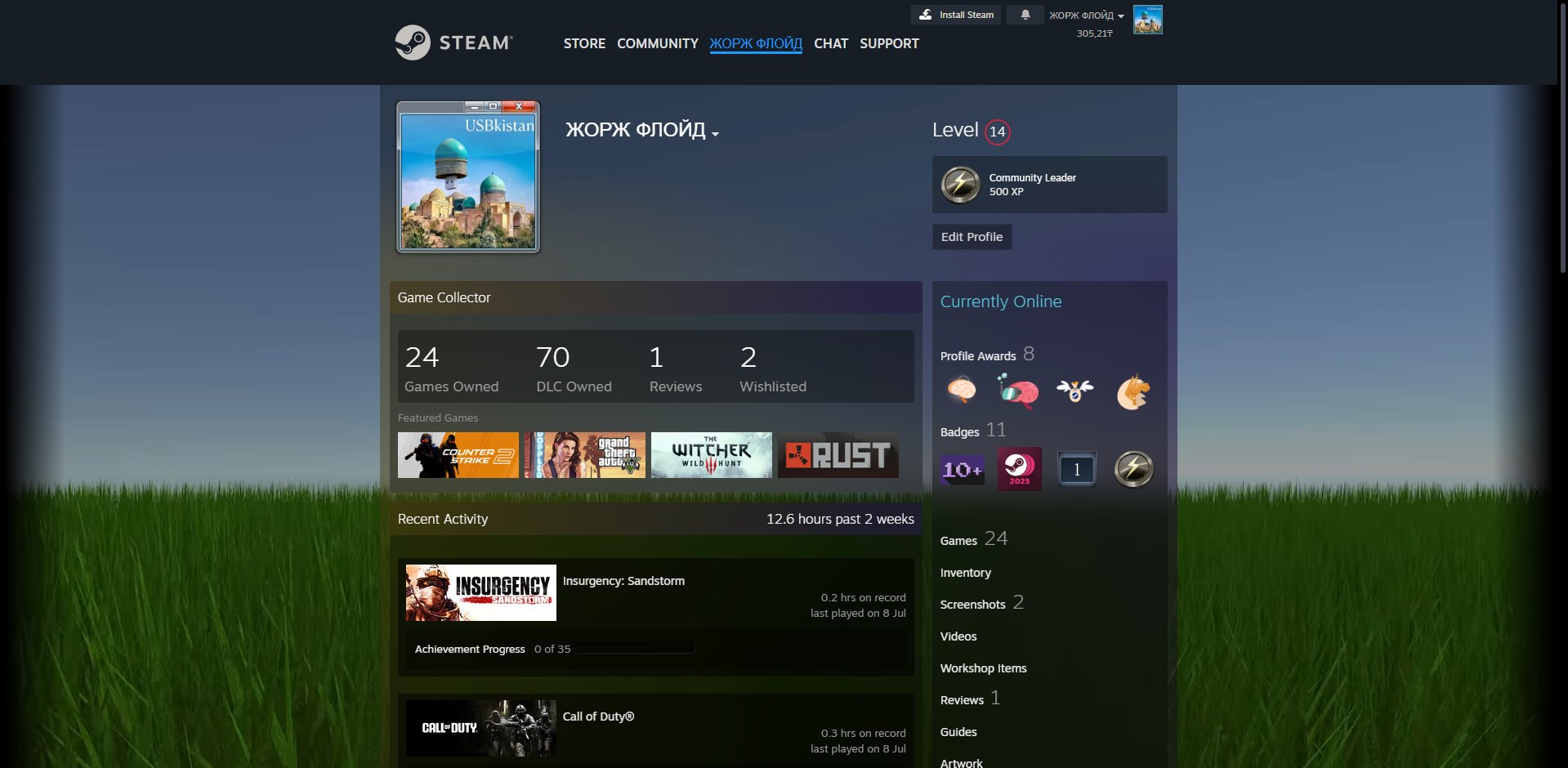This screenshot has height=768, width=1568.
Task: Open the Counter-Strike 2 featured game thumbnail
Action: point(458,455)
